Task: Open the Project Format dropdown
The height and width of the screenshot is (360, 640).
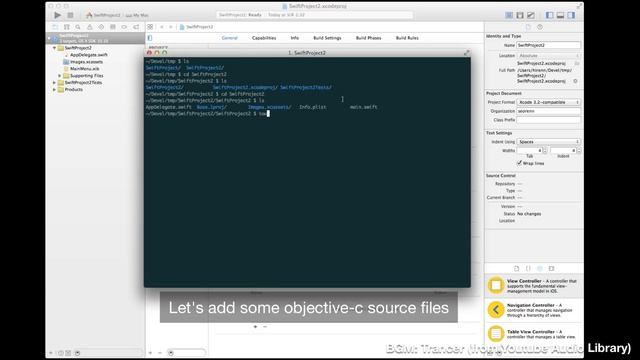Action: [x=548, y=102]
